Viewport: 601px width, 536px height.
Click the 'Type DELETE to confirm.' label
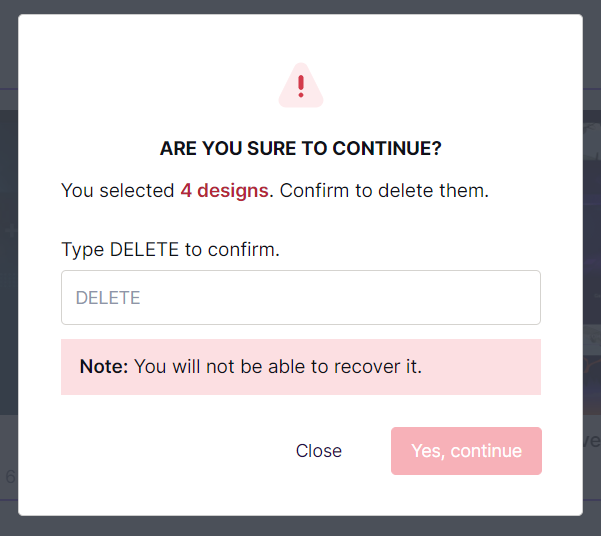pos(171,250)
